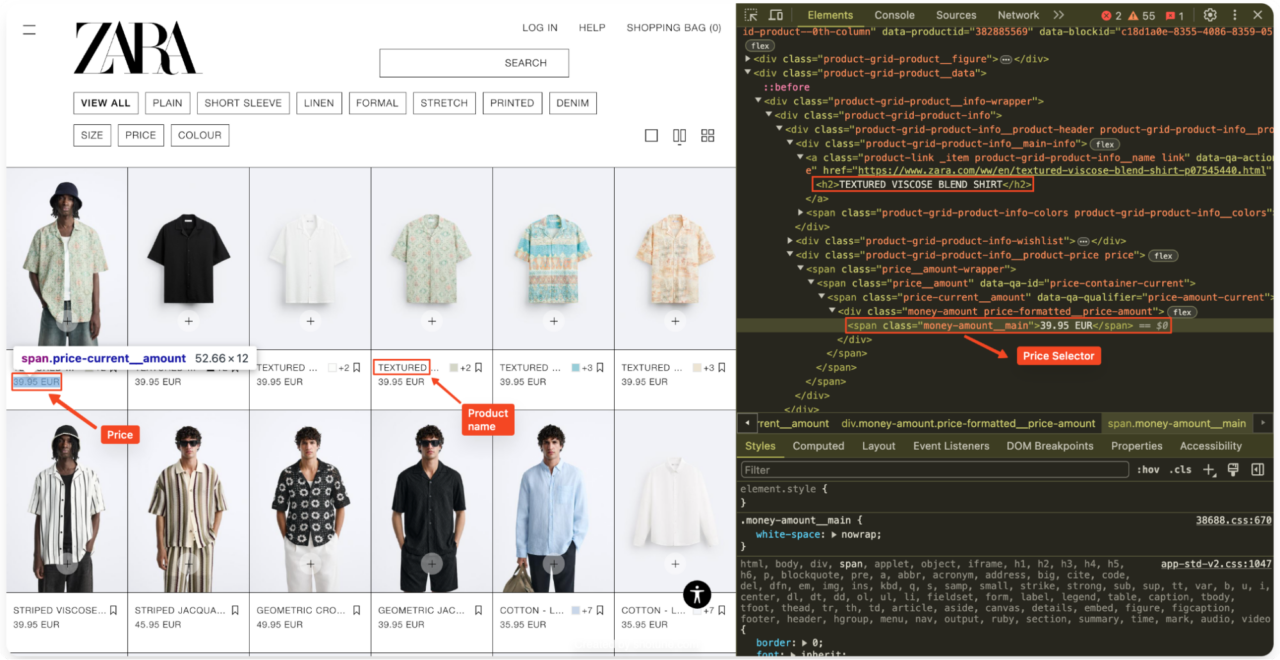Image resolution: width=1280 pixels, height=660 pixels.
Task: Collapse the product-grid-product__data div
Action: pos(749,73)
